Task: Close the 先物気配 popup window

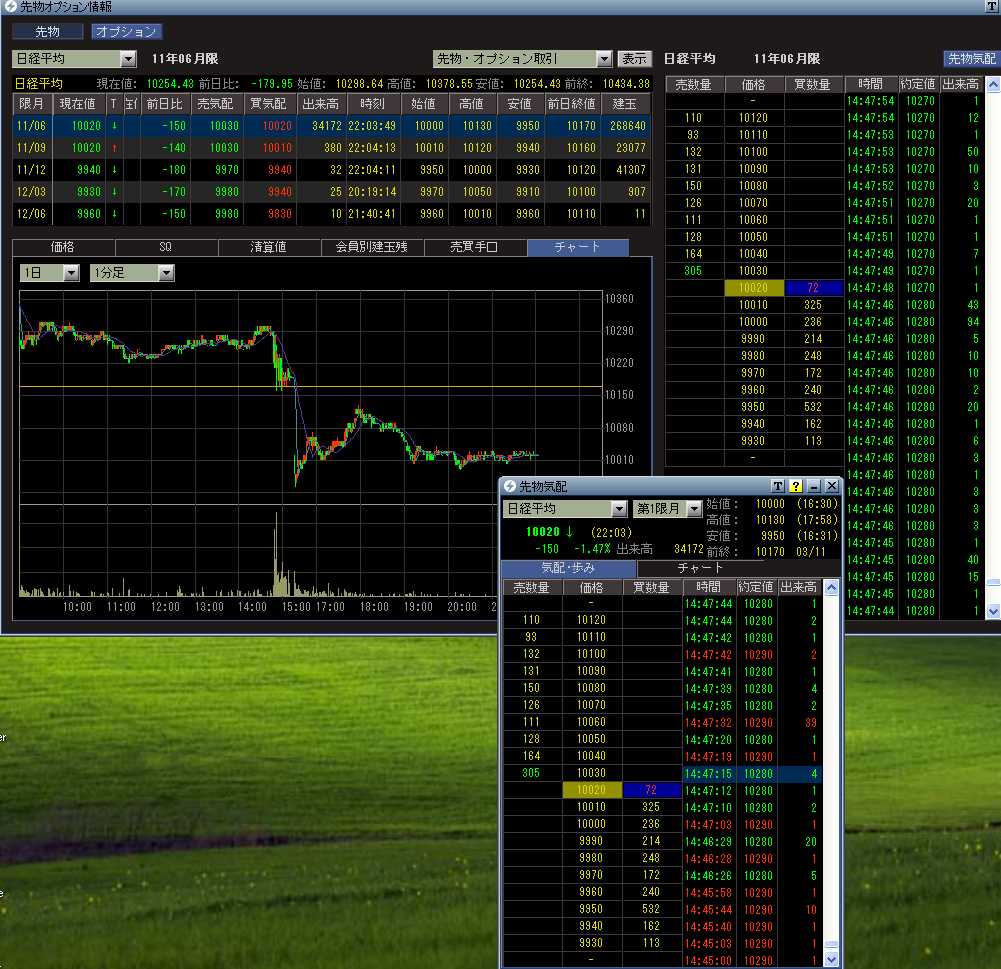Action: click(831, 486)
